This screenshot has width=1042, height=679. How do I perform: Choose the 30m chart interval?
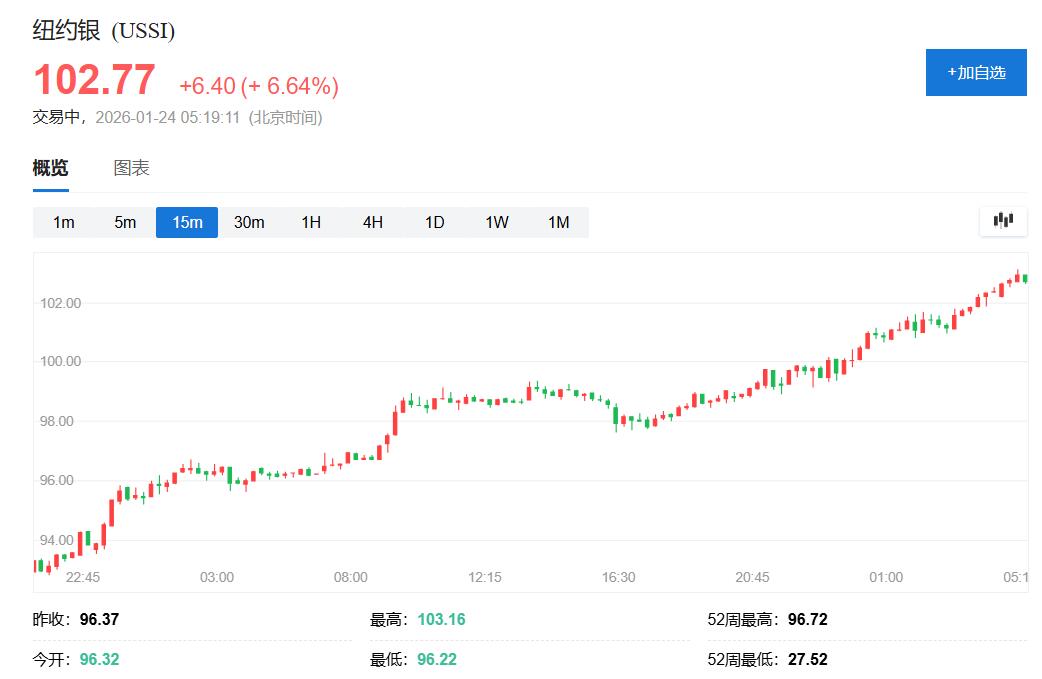(x=249, y=222)
